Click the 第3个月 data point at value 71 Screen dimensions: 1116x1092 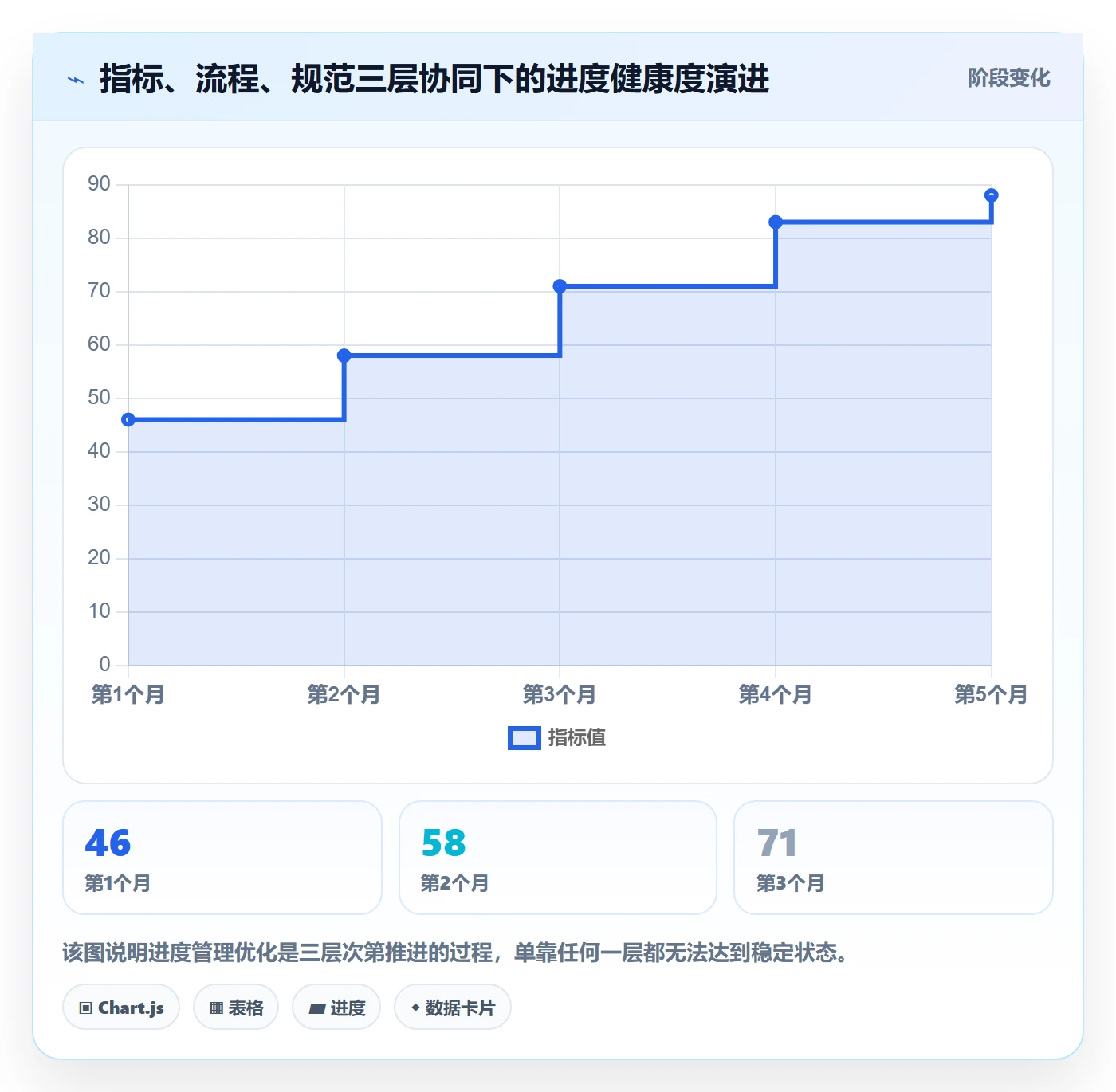560,286
